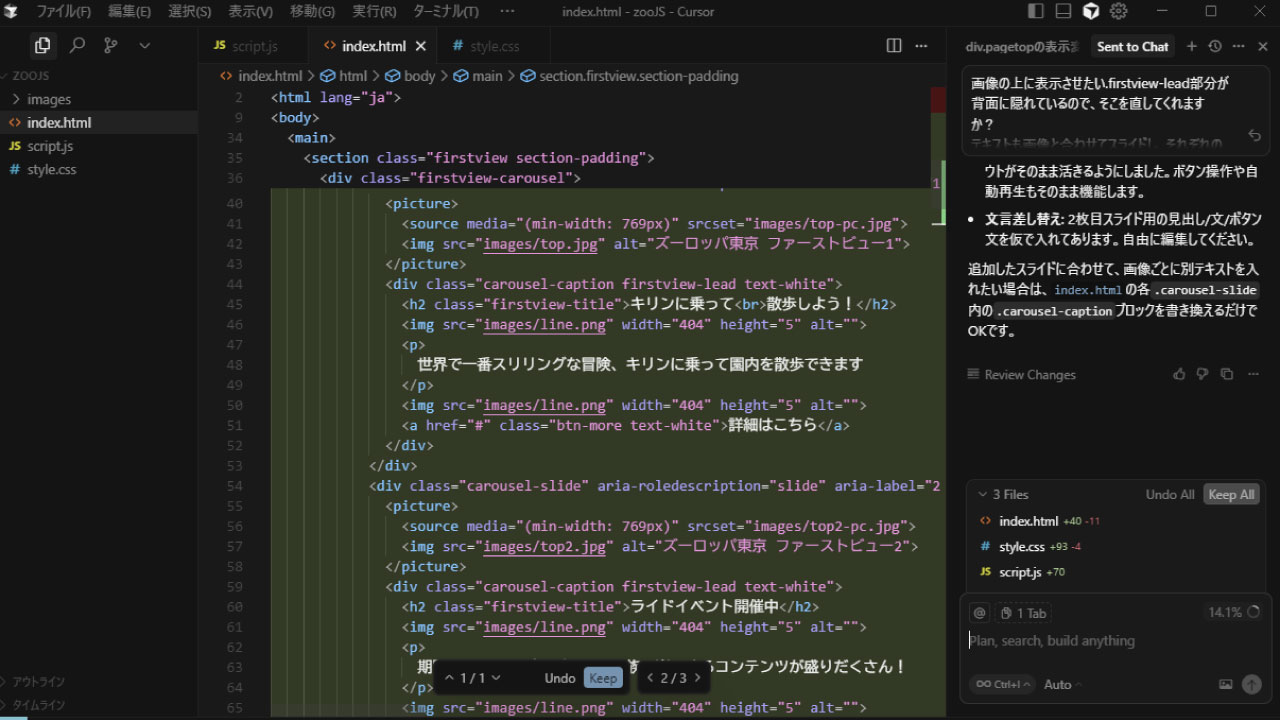Add context with @ button
The height and width of the screenshot is (720, 1280).
coord(980,613)
